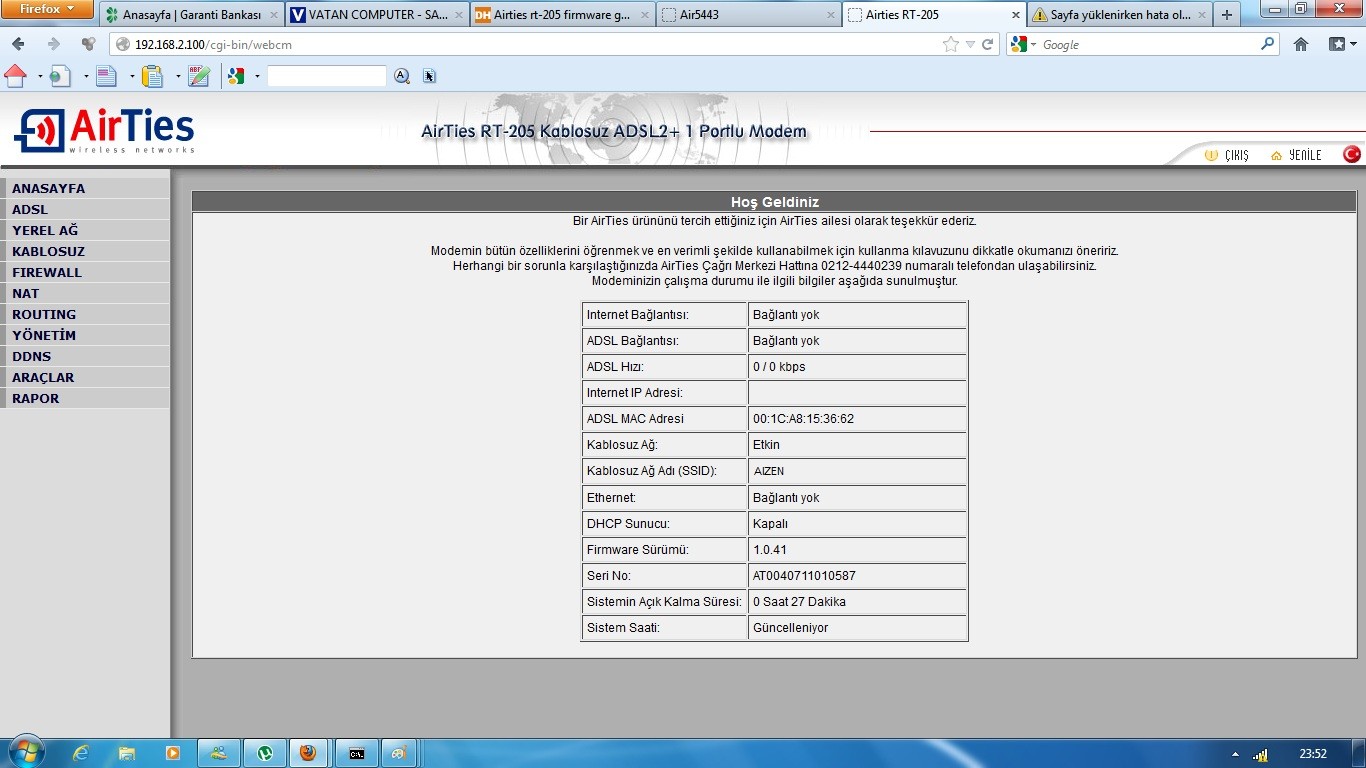
Task: Open the ANASAYFA menu item
Action: tap(85, 188)
